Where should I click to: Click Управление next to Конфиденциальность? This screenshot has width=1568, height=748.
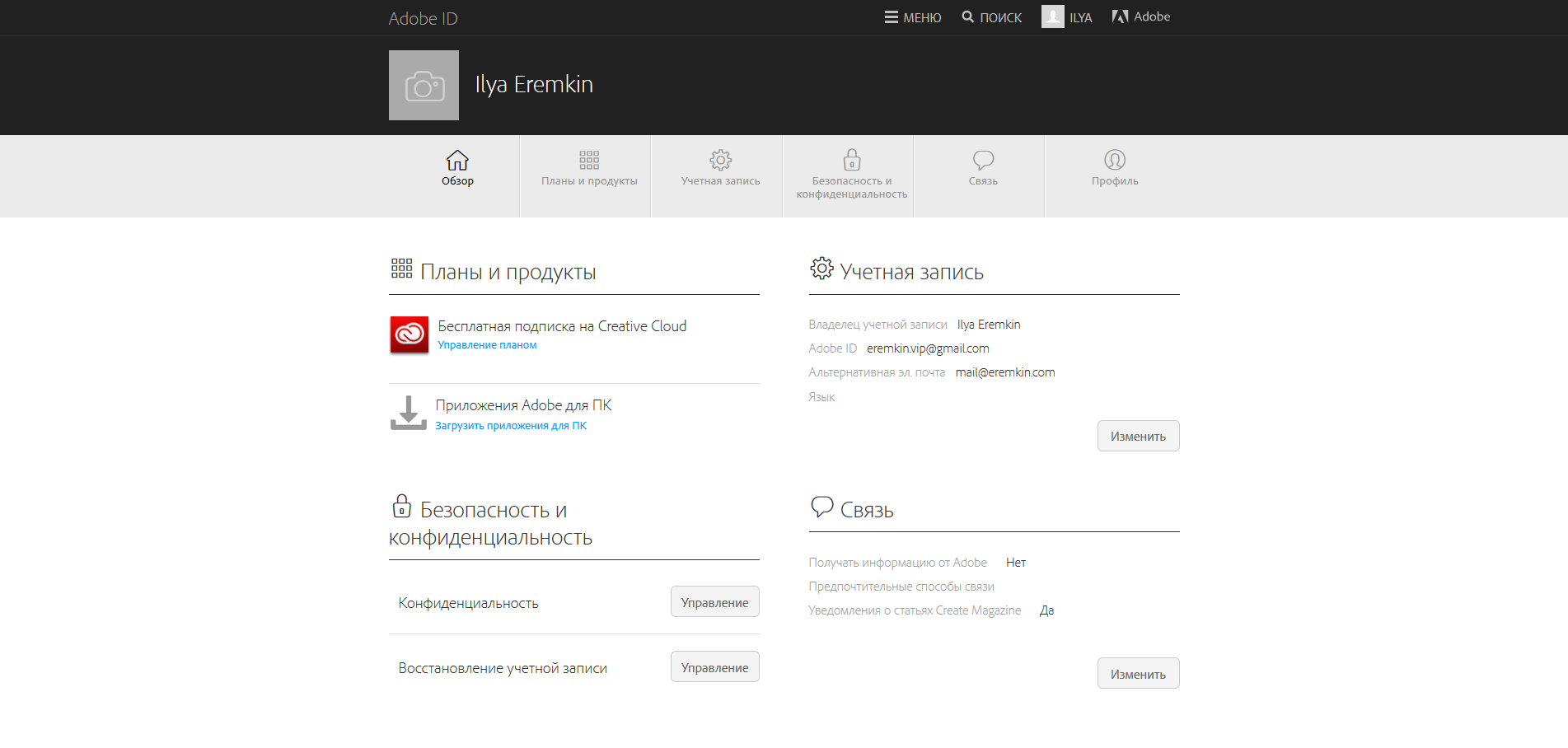coord(714,602)
